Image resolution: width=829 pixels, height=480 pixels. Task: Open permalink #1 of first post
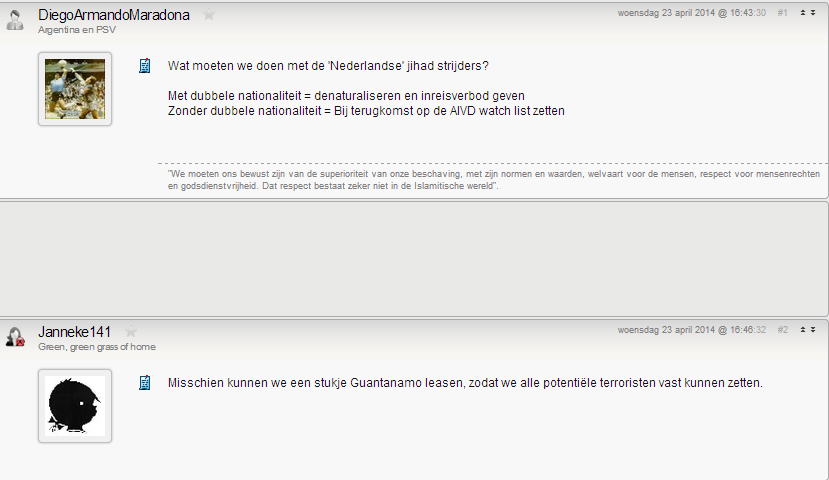point(782,13)
